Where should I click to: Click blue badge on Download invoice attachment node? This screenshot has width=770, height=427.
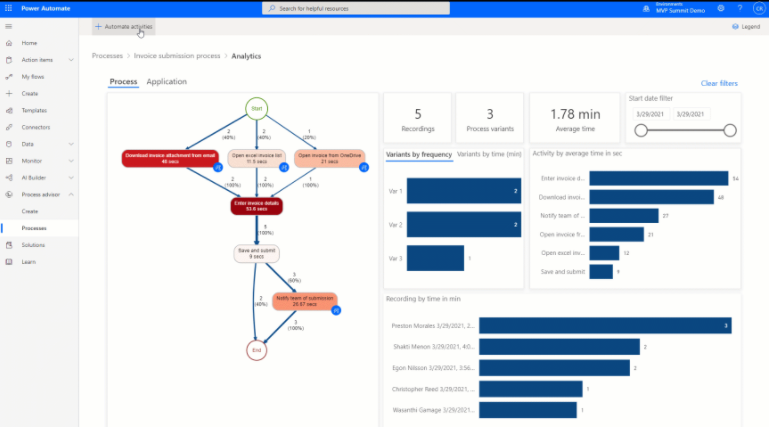point(218,167)
